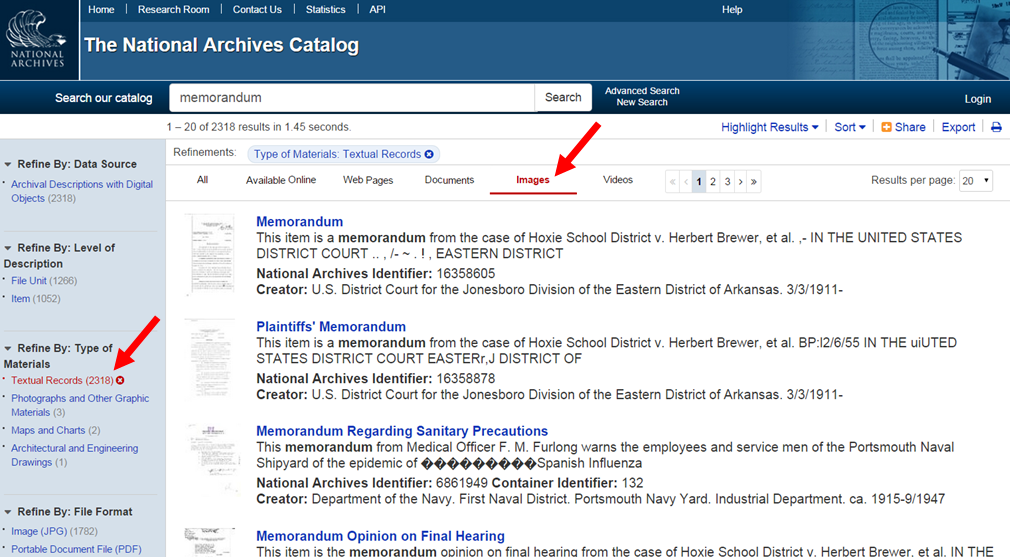This screenshot has height=557, width=1010.
Task: Collapse the Refine By: File Format section
Action: (x=8, y=512)
